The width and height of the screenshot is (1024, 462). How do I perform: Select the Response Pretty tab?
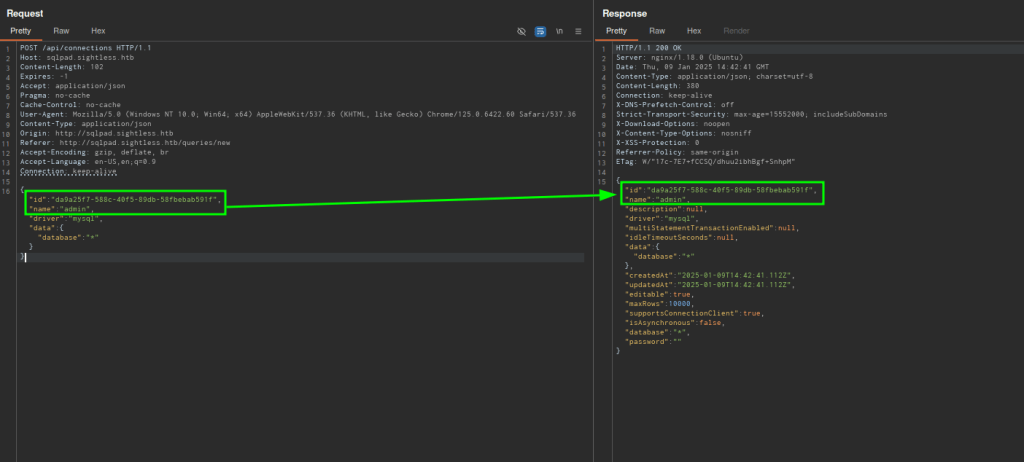tap(617, 31)
